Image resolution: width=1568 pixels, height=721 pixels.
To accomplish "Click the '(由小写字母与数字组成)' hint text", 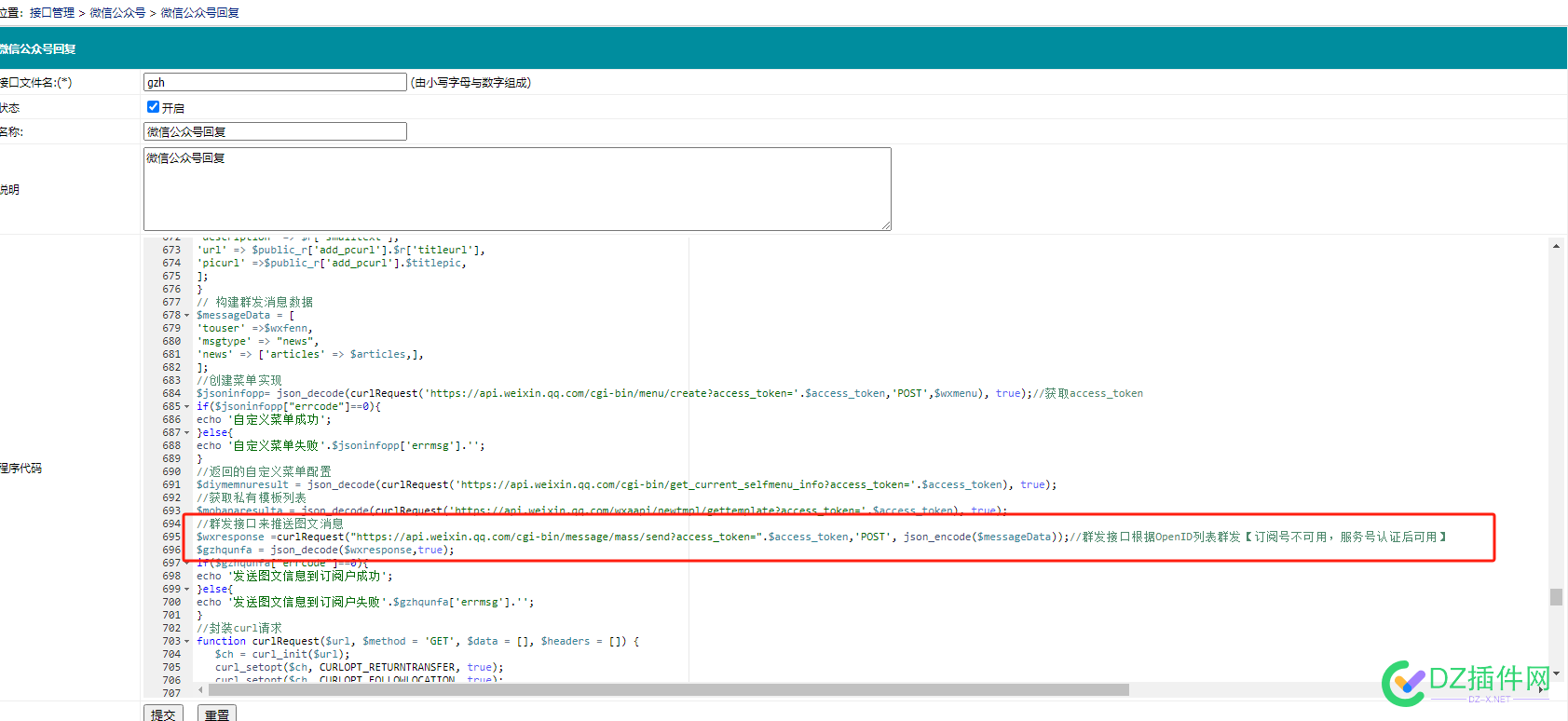I will click(470, 82).
